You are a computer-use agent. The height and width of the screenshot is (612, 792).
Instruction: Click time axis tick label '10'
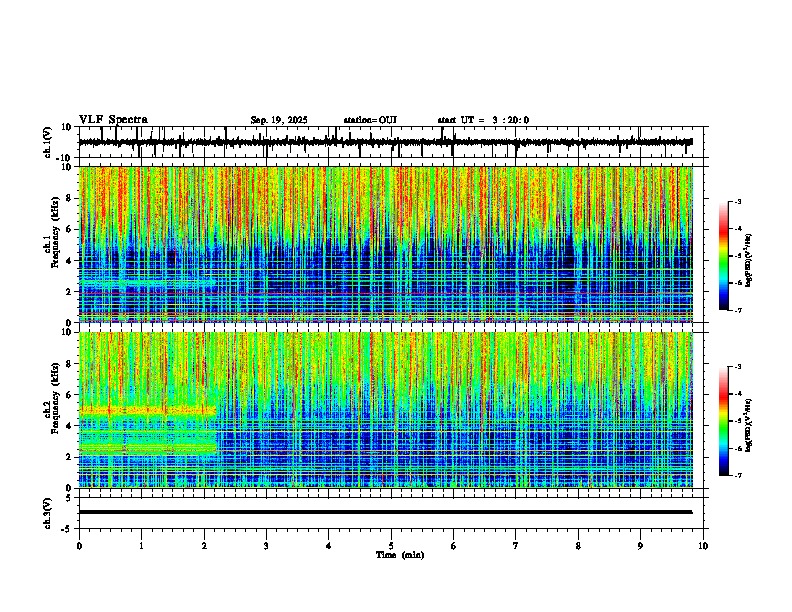coord(703,546)
